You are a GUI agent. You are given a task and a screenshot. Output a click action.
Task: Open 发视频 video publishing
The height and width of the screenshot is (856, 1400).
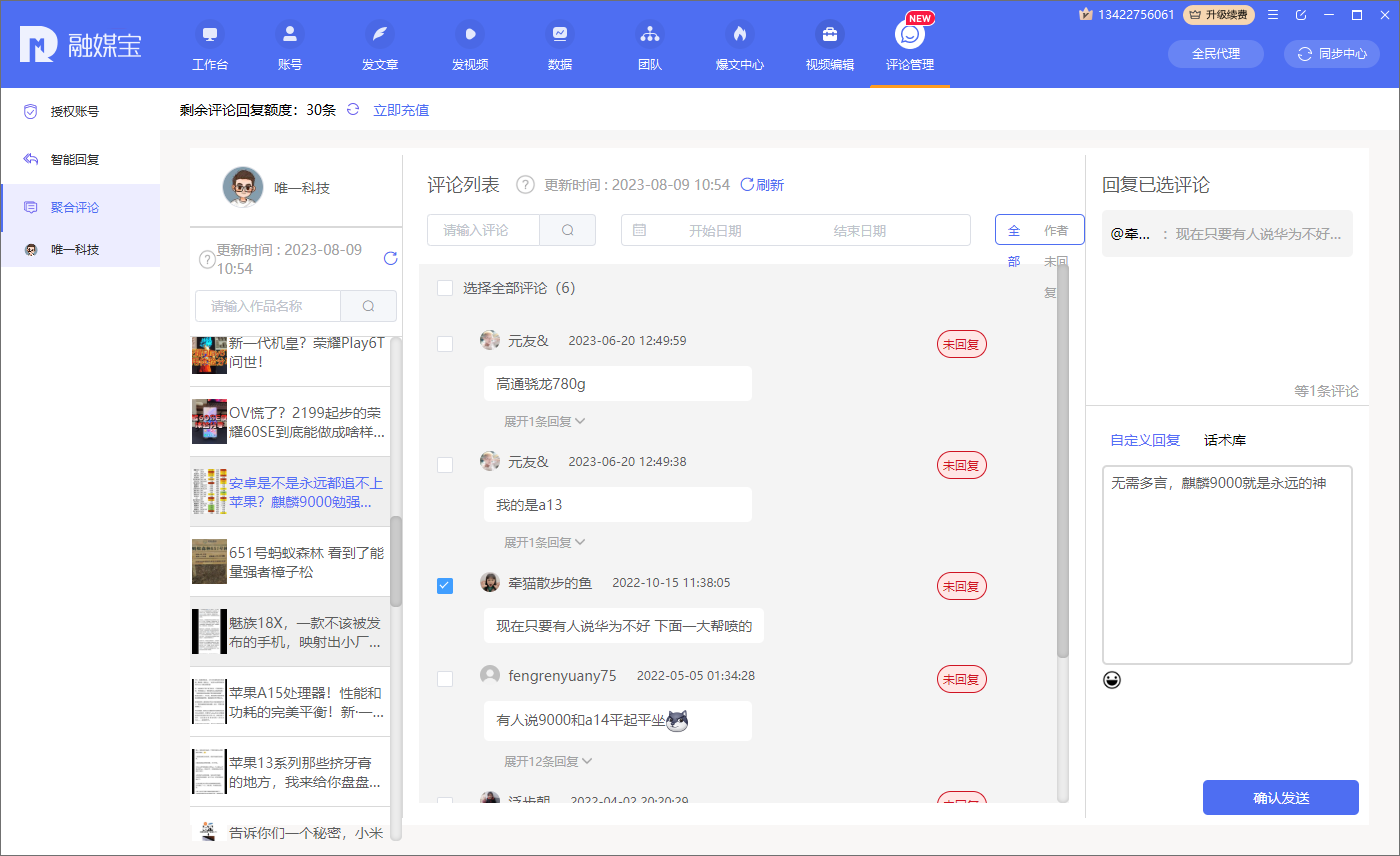click(x=470, y=46)
